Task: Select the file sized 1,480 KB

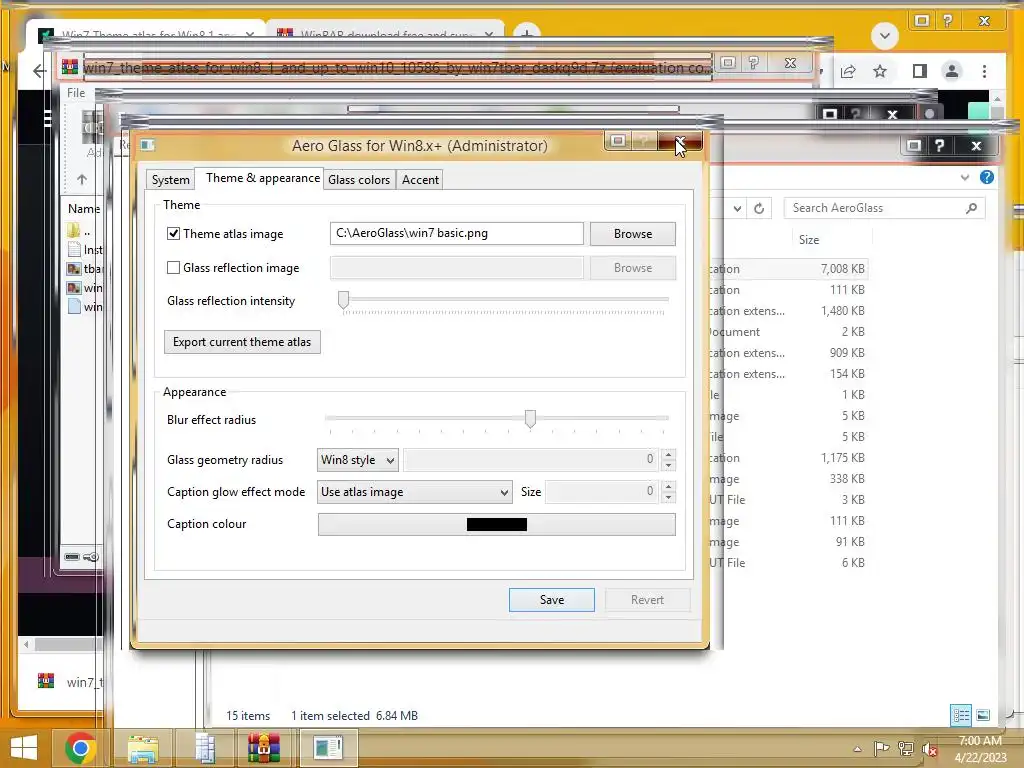Action: 788,311
